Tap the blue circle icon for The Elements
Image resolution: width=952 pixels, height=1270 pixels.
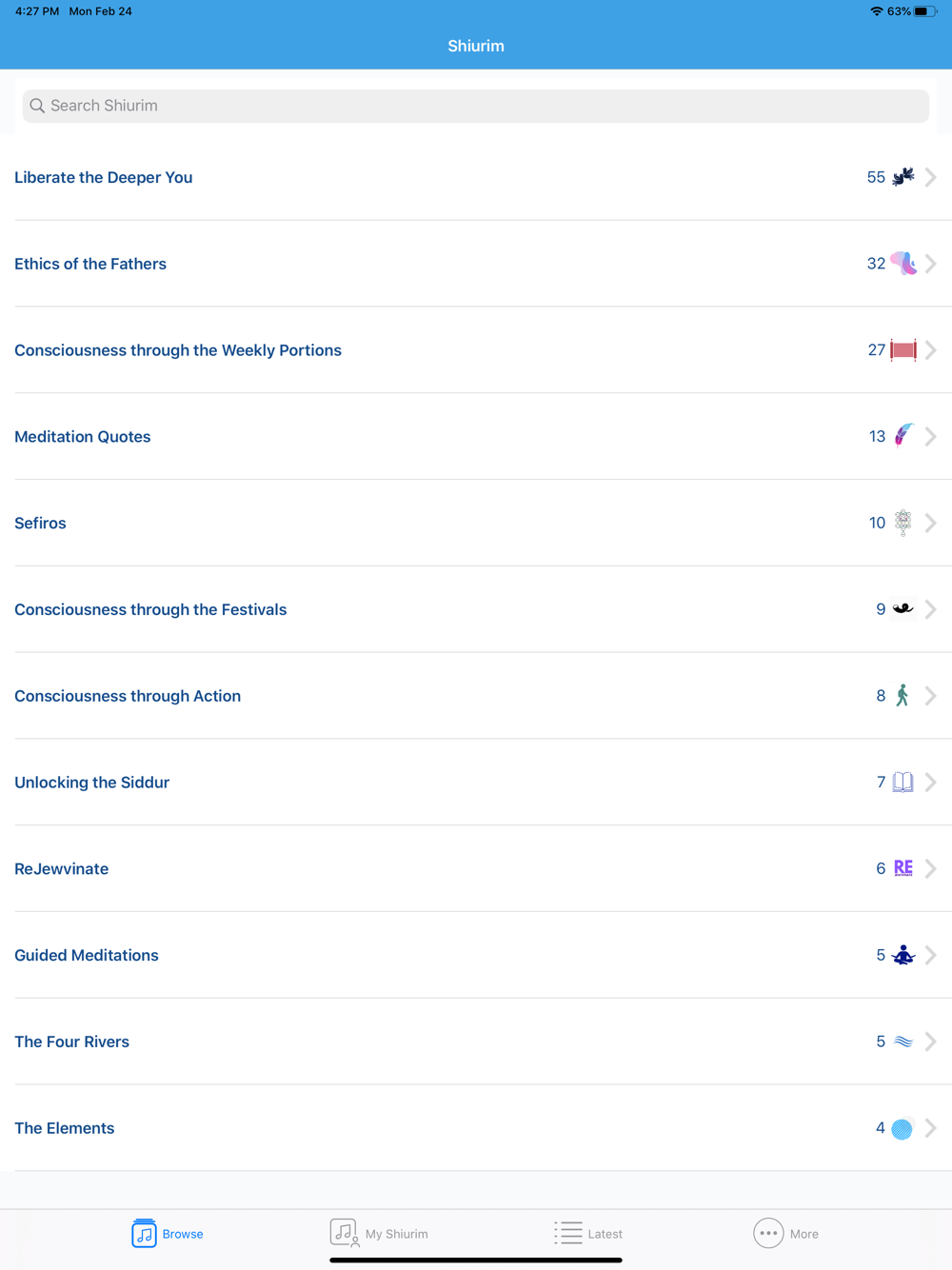(902, 1128)
